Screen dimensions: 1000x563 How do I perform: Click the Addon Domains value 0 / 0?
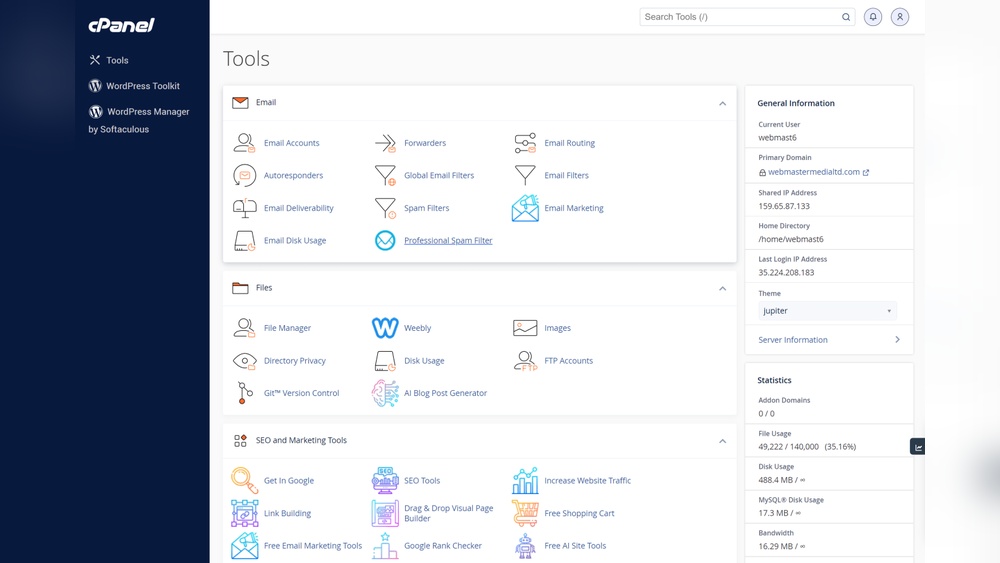(767, 414)
